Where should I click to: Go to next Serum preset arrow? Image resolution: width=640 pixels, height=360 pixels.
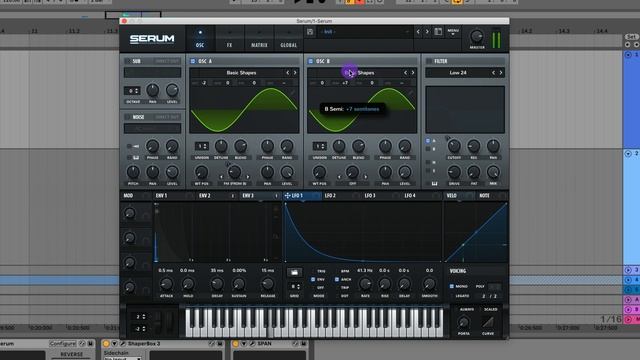pos(427,31)
